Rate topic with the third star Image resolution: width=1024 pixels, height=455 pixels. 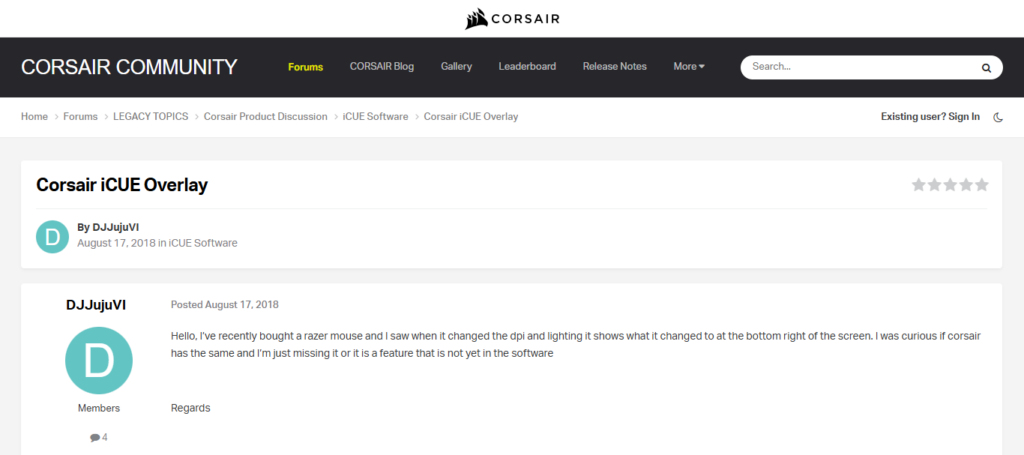pyautogui.click(x=950, y=185)
